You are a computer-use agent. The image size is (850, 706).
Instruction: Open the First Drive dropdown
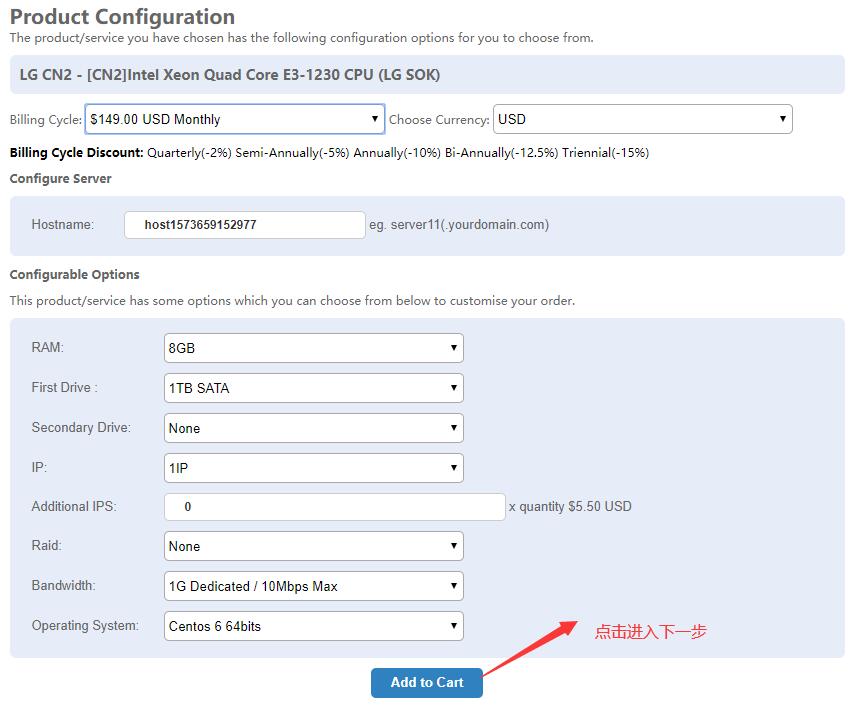click(x=313, y=388)
